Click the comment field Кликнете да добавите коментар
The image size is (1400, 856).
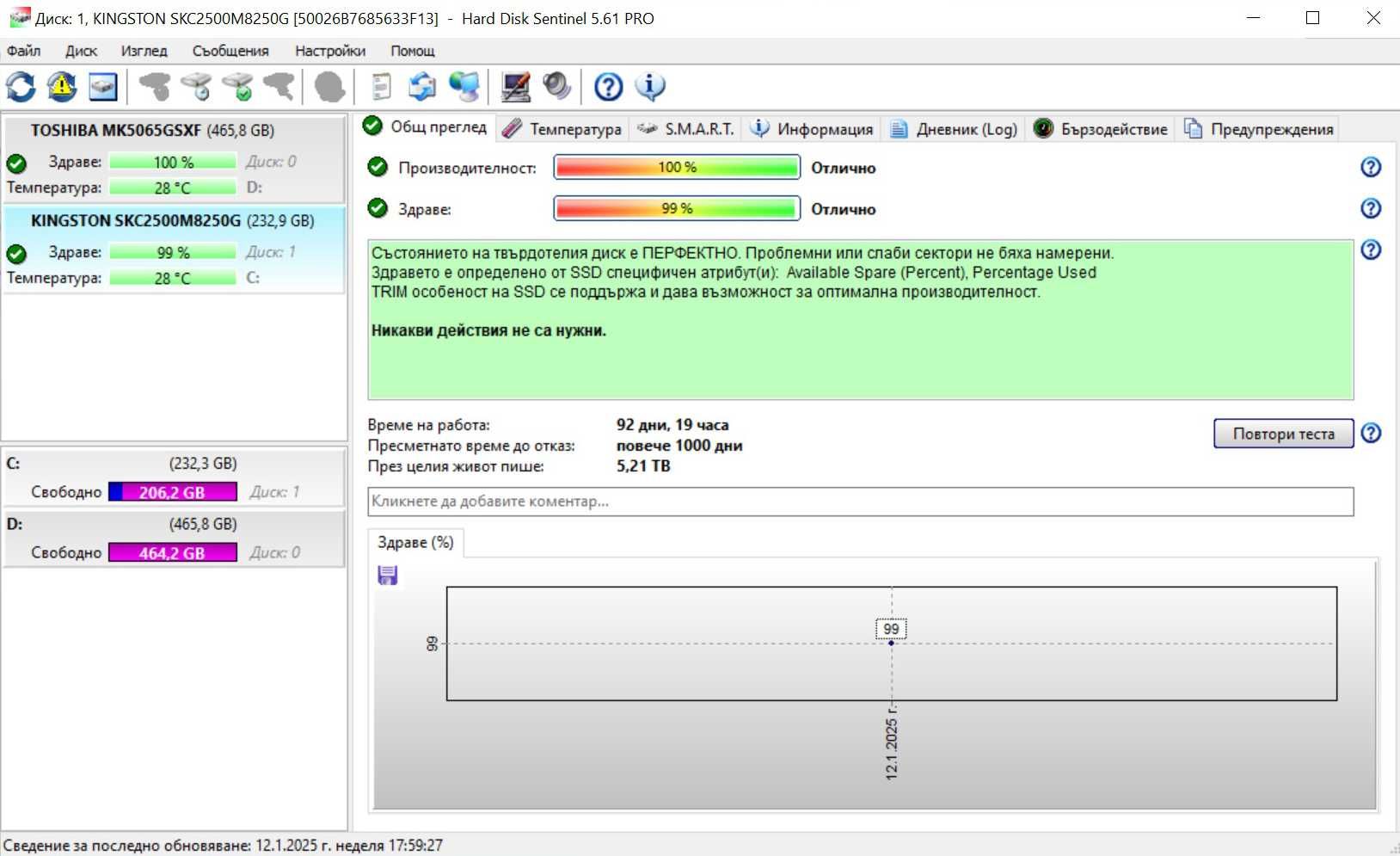click(x=861, y=502)
